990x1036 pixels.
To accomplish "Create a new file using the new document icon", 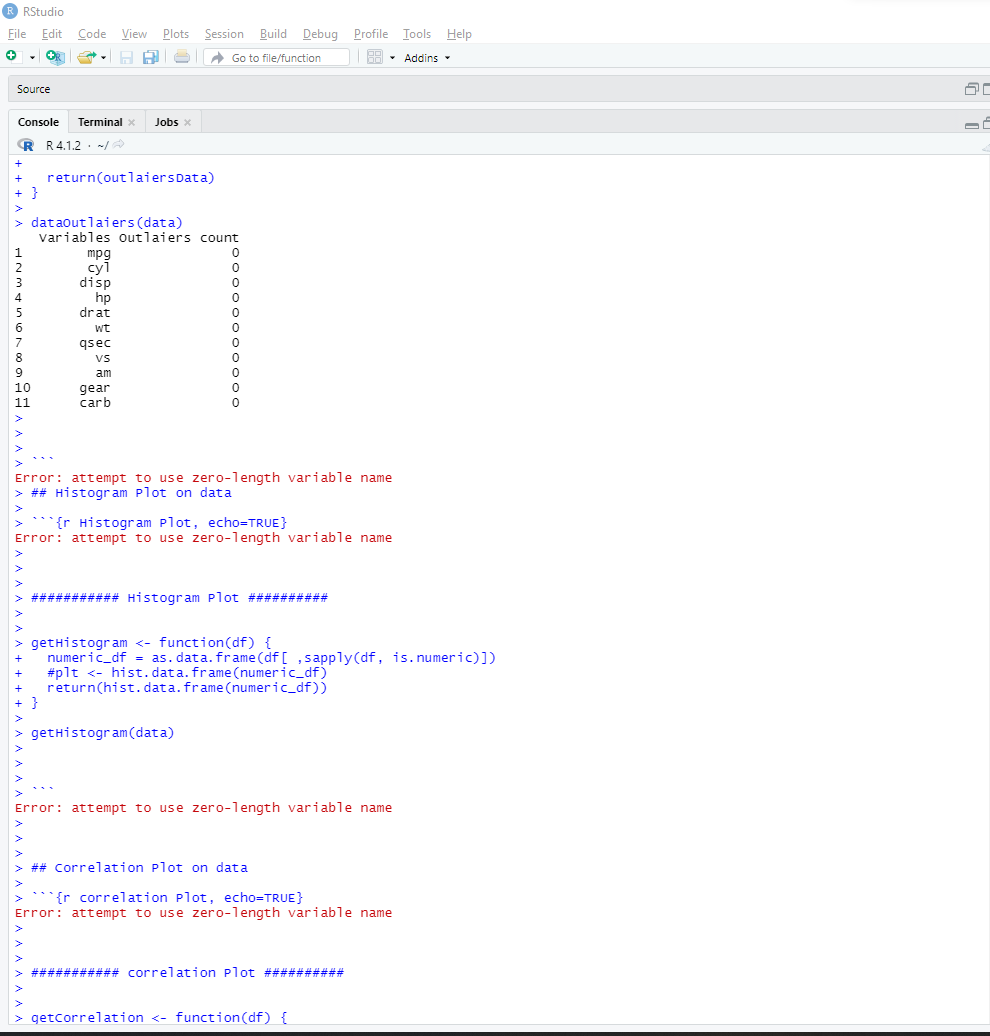I will pyautogui.click(x=15, y=57).
